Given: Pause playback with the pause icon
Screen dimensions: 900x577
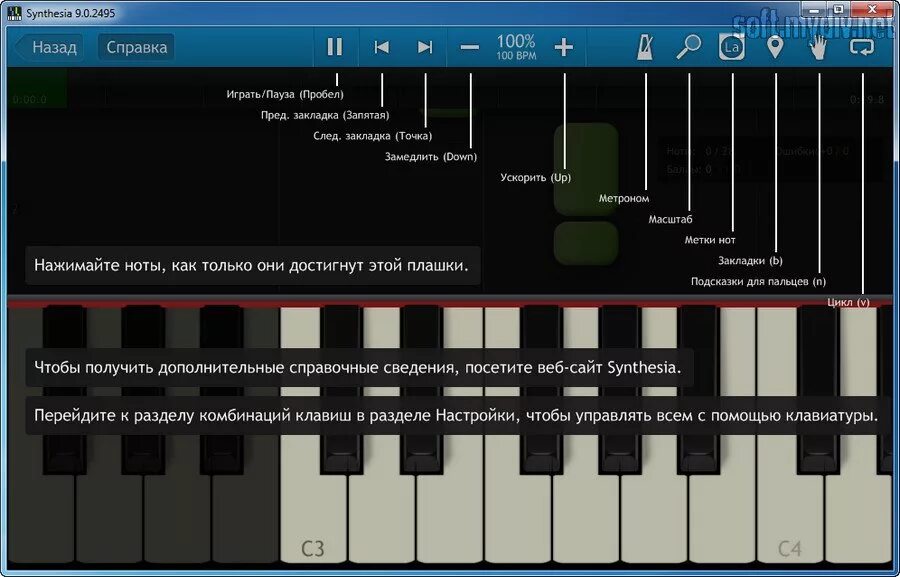Looking at the screenshot, I should pyautogui.click(x=335, y=47).
